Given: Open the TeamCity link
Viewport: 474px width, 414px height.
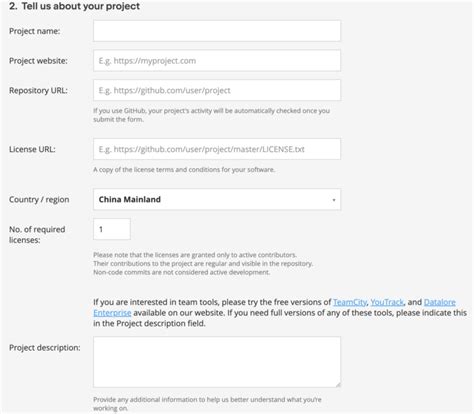Looking at the screenshot, I should click(x=350, y=302).
